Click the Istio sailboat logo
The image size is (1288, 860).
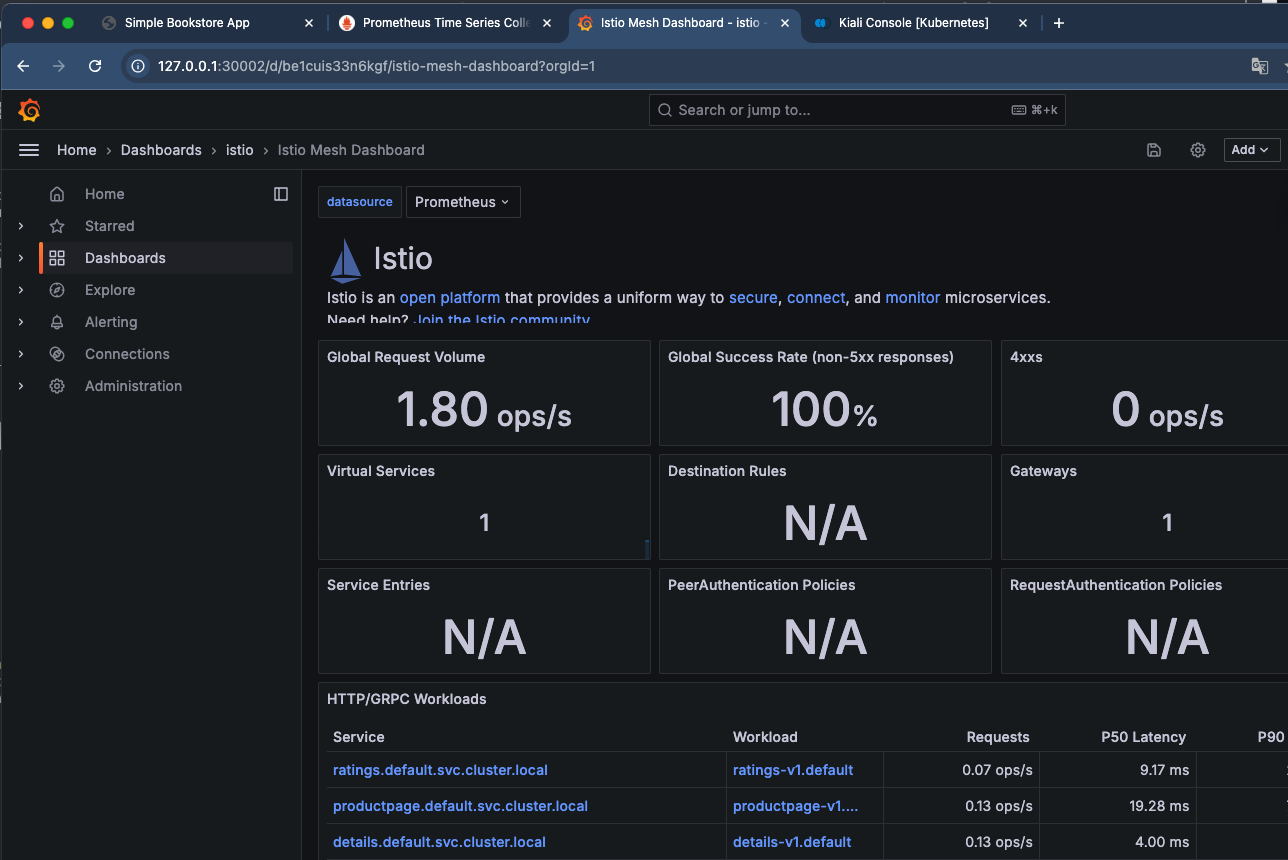pos(345,260)
